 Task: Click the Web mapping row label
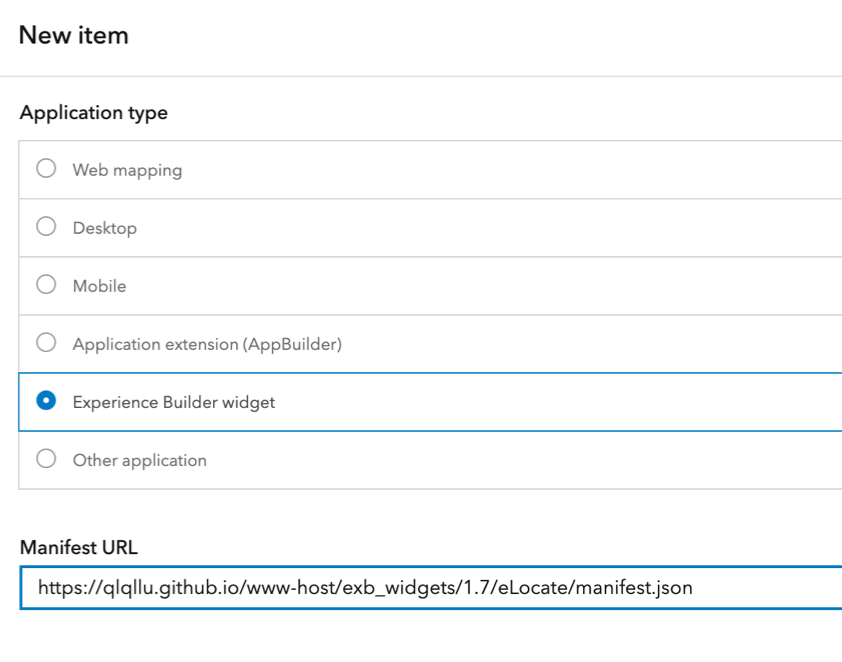click(x=125, y=170)
